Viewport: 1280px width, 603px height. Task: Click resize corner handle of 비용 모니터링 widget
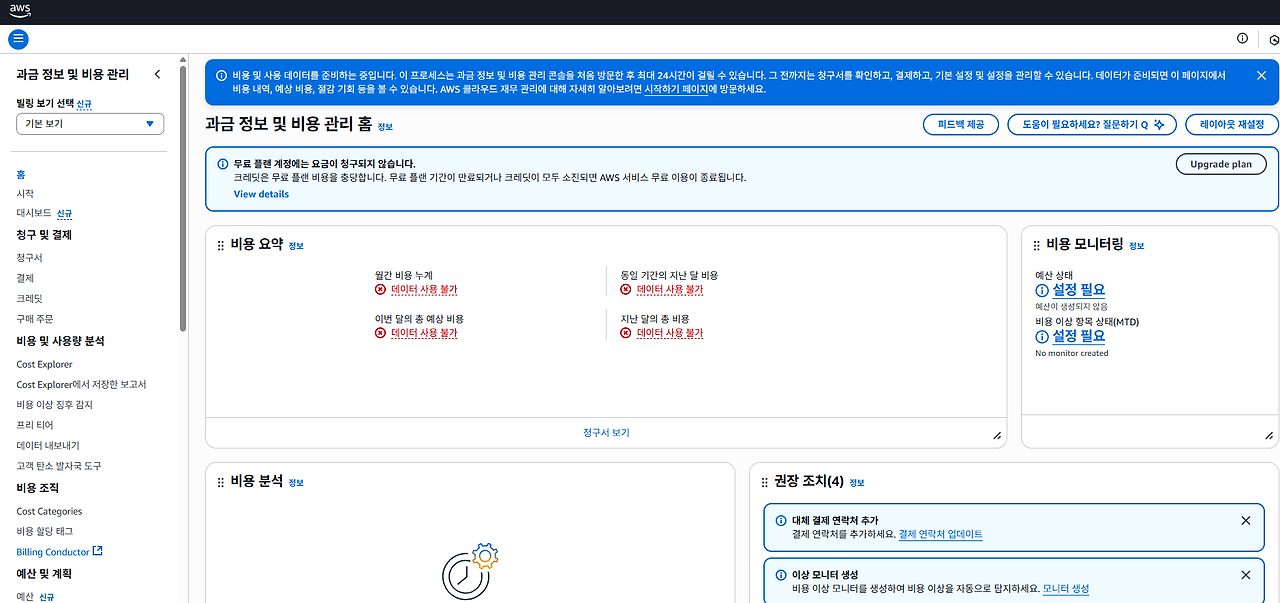(x=1269, y=436)
